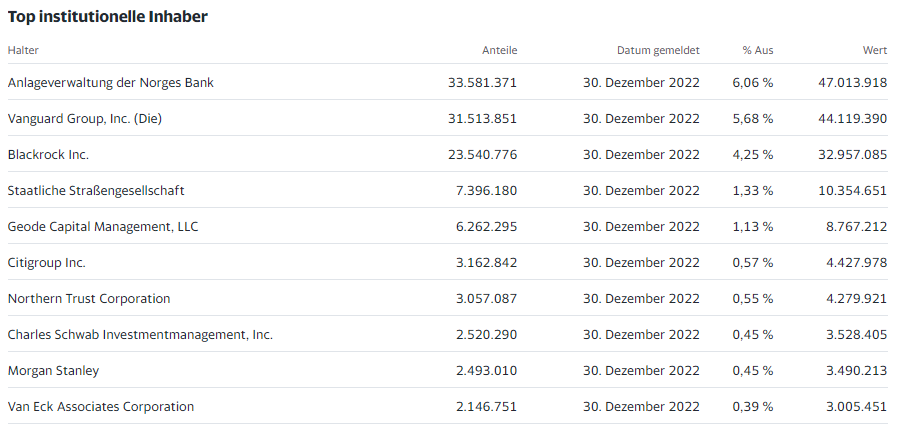
Task: Open Northern Trust Corporation entry
Action: click(89, 299)
